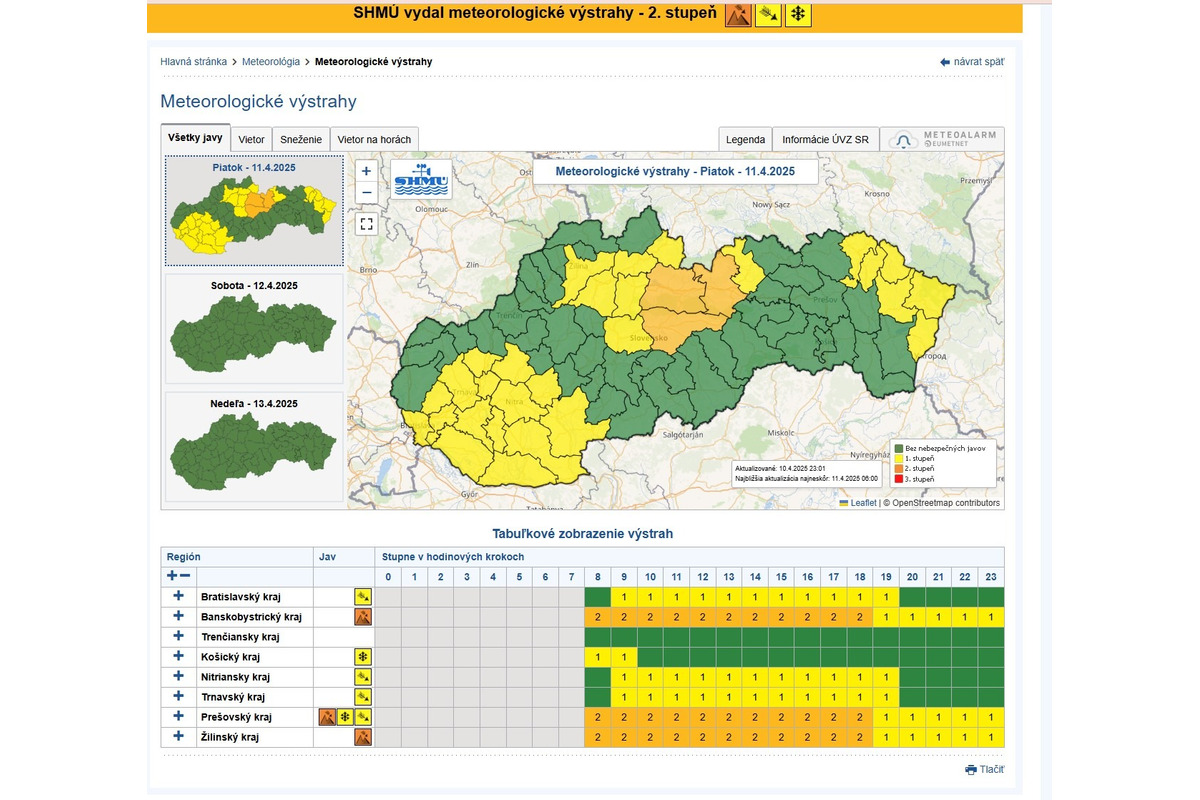The image size is (1200, 800).
Task: Click the SHMÚ logo on the map
Action: (421, 180)
